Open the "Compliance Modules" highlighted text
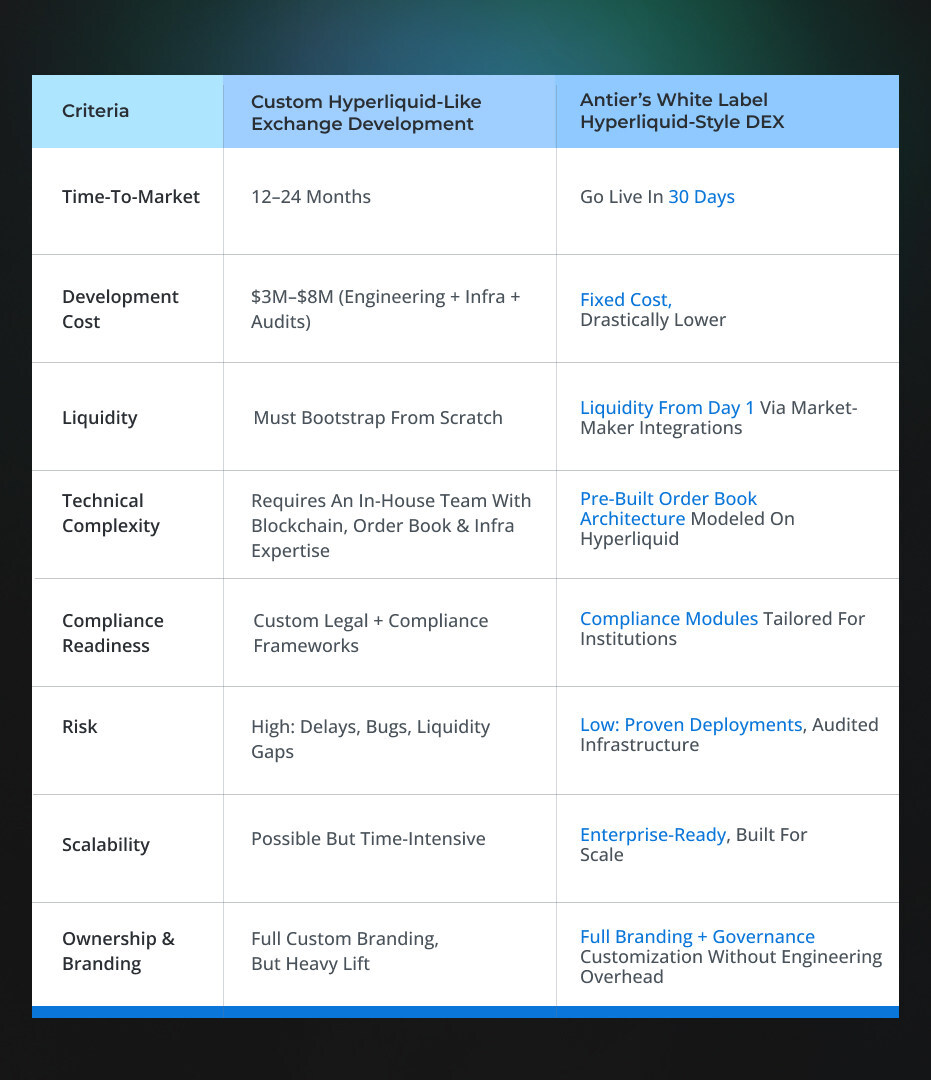 point(668,619)
